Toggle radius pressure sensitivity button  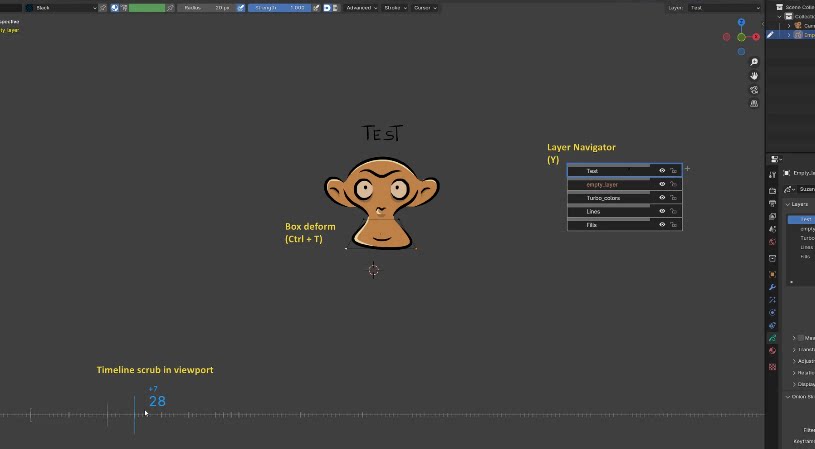[x=241, y=8]
